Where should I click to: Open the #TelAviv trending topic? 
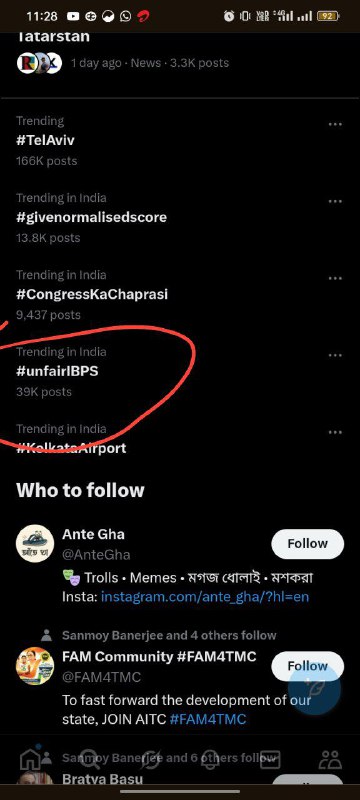pos(45,140)
